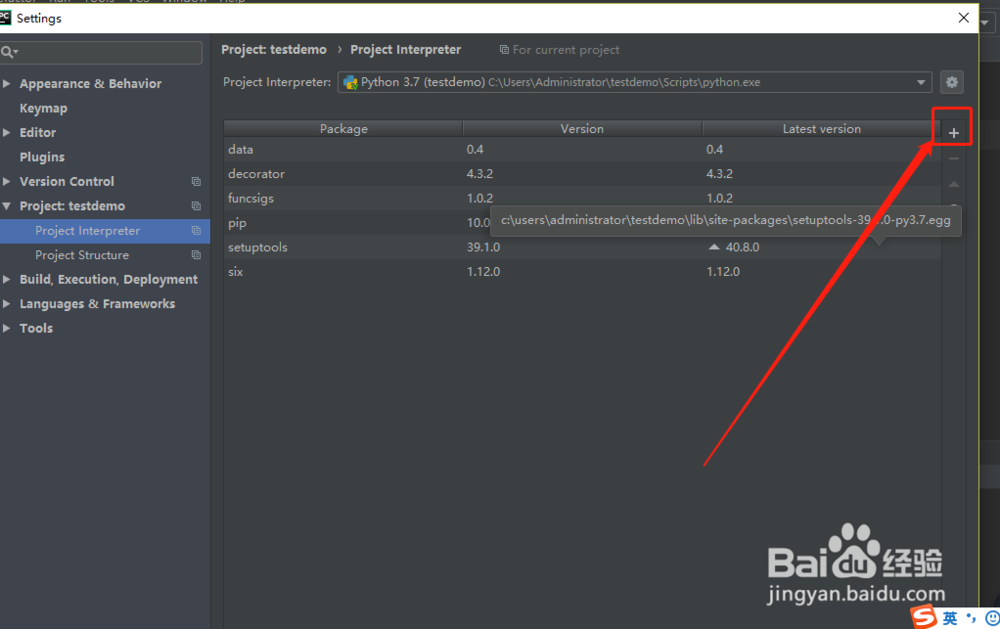Viewport: 1000px width, 629px height.
Task: Sort by Version column header
Action: coord(582,128)
